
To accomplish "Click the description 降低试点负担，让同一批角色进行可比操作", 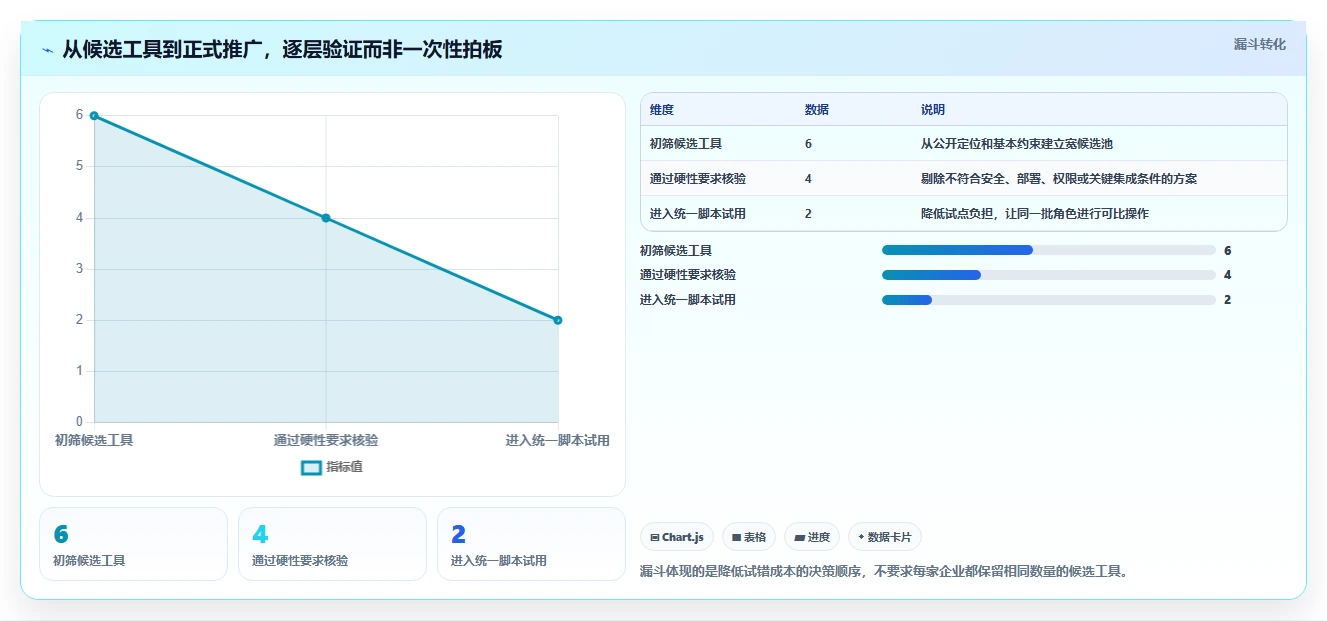I will pos(1035,214).
